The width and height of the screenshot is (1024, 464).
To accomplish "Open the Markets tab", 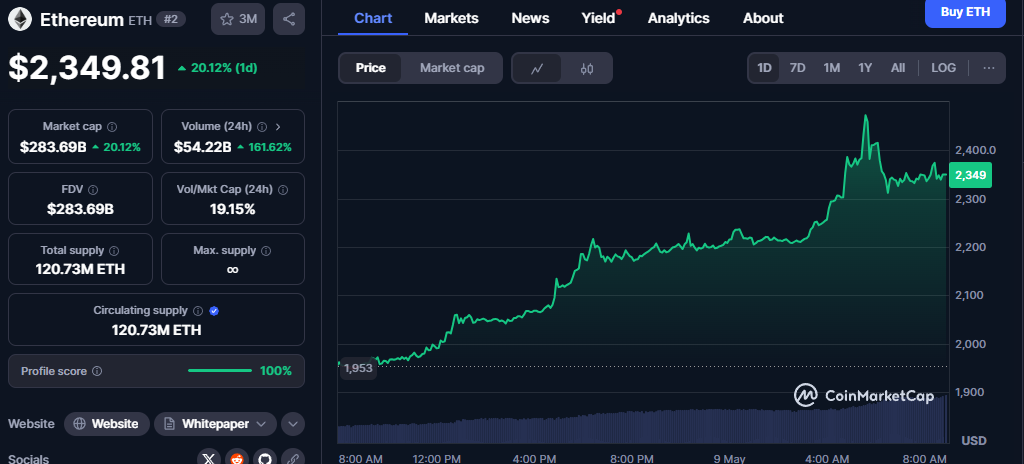I will click(451, 18).
